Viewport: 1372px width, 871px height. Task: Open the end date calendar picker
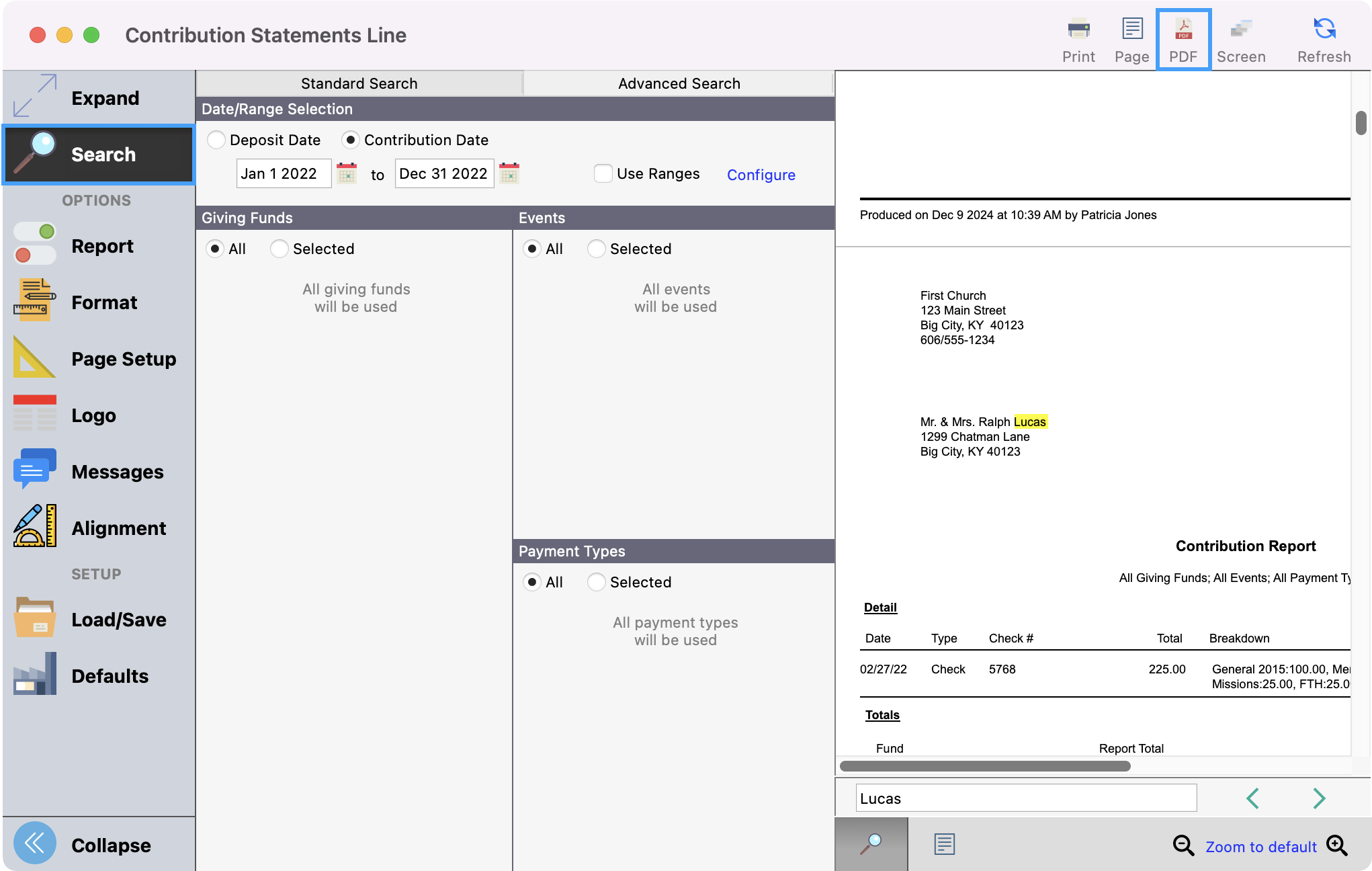[x=509, y=173]
